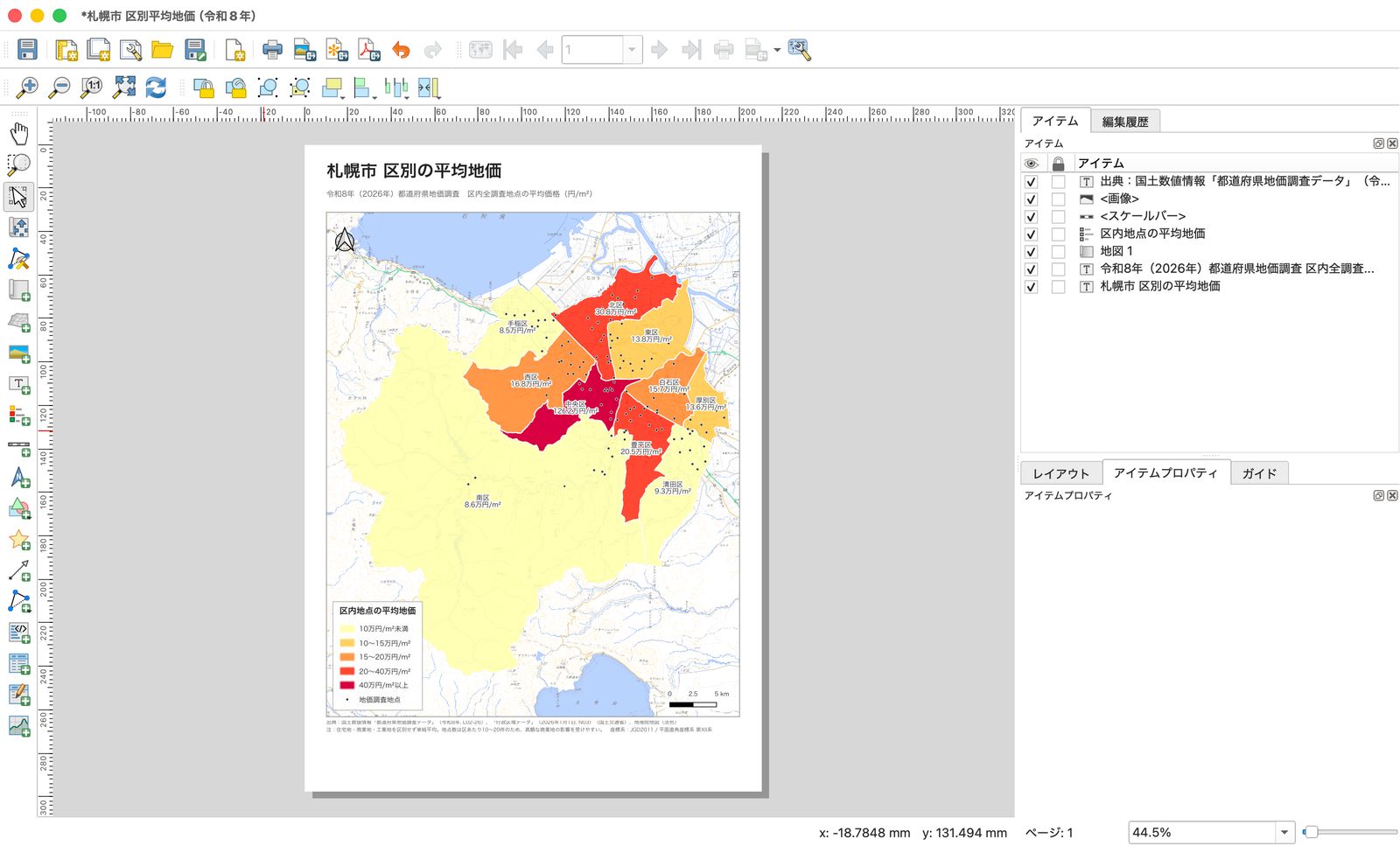
Task: Select the Add Legend tool
Action: point(19,416)
